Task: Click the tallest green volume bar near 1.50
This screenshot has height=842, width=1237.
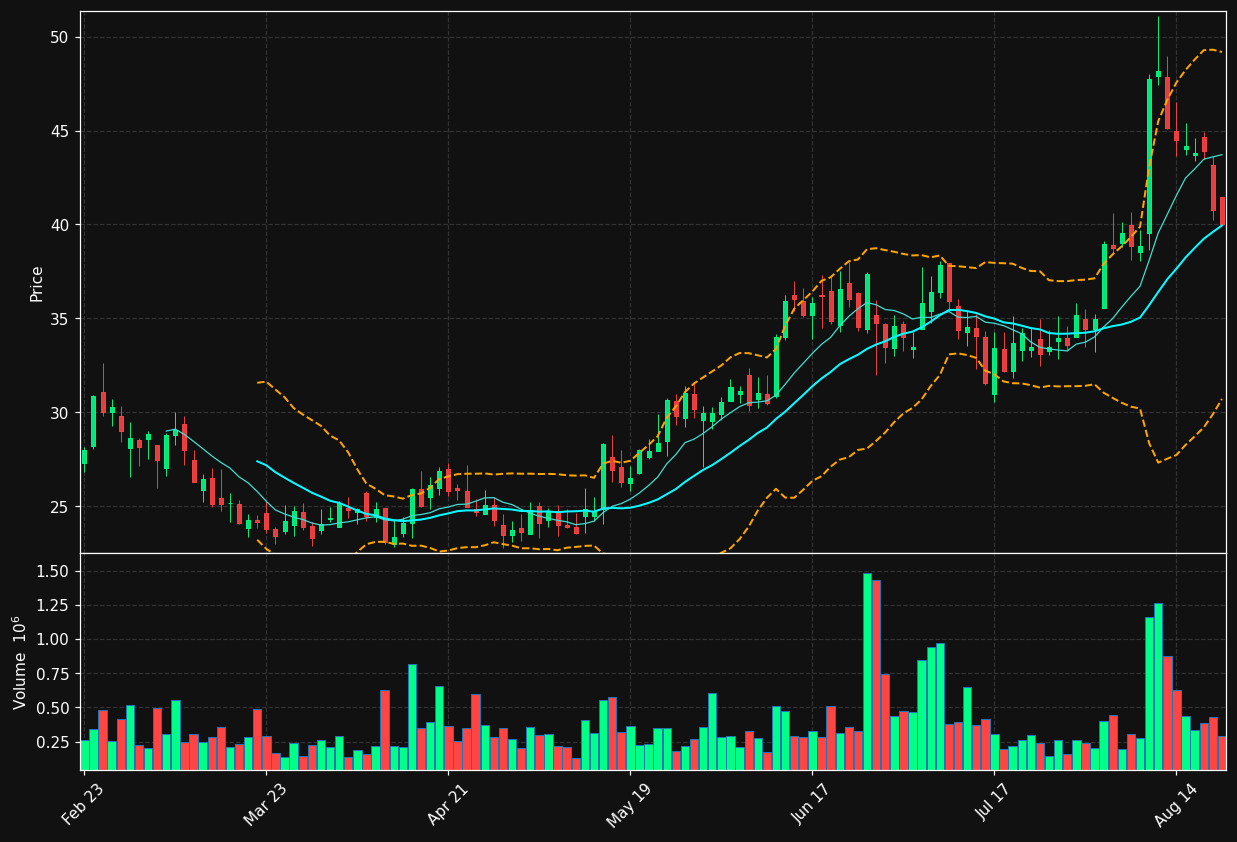Action: (867, 671)
